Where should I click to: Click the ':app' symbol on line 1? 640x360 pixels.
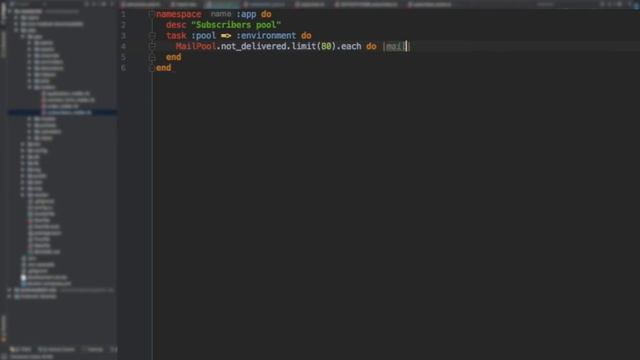click(246, 14)
